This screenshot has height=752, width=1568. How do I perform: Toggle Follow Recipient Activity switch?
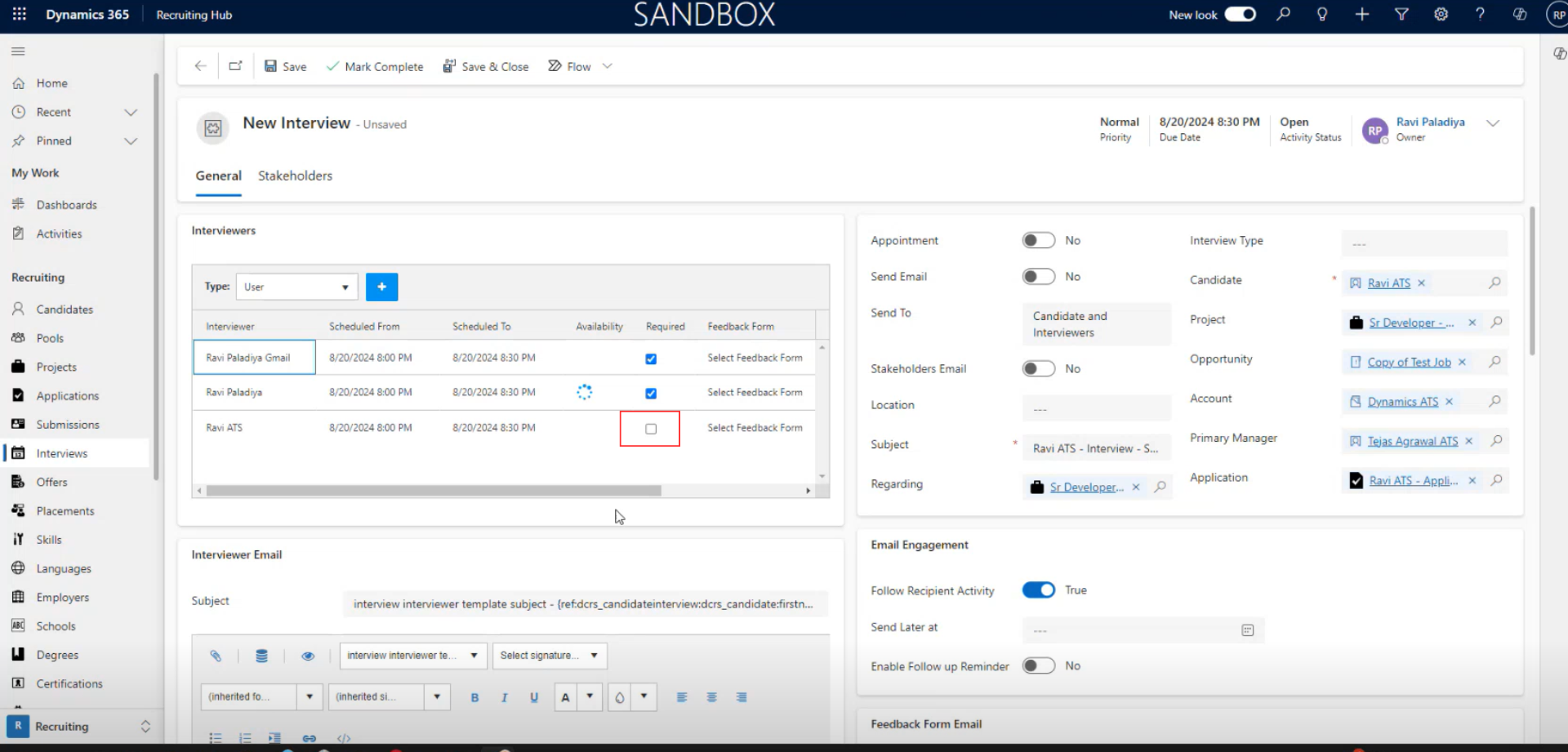(1038, 590)
